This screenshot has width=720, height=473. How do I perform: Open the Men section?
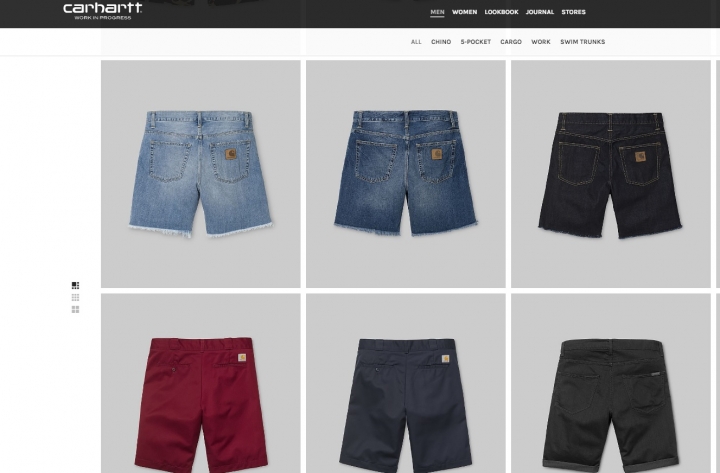coord(437,12)
